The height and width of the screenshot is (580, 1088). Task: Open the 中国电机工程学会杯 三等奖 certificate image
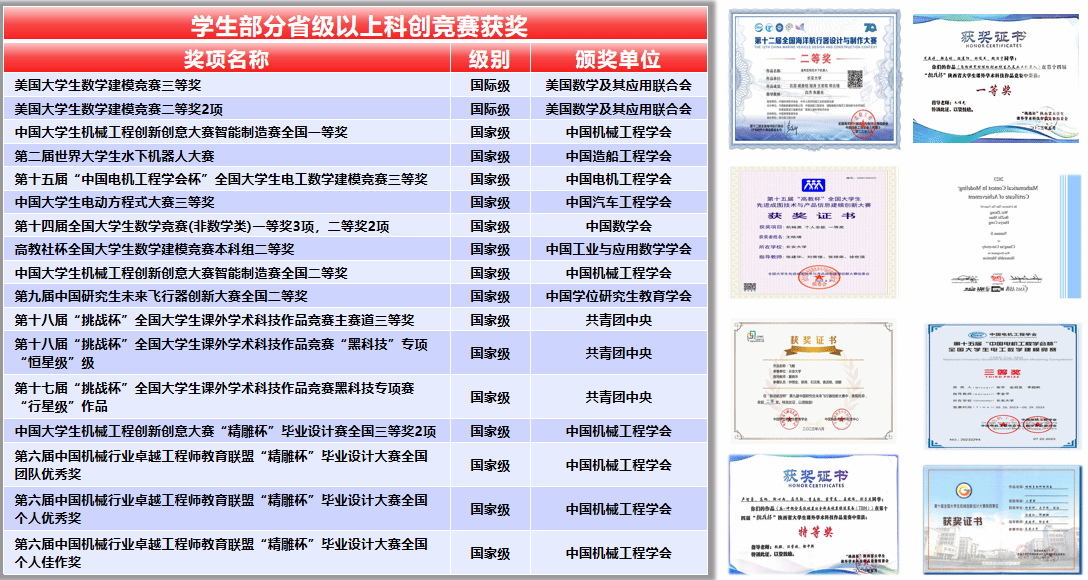click(x=1003, y=386)
